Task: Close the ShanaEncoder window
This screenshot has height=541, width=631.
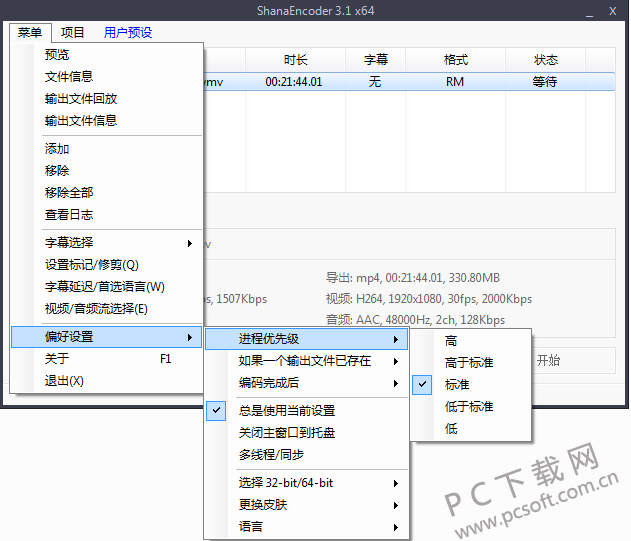Action: (612, 11)
